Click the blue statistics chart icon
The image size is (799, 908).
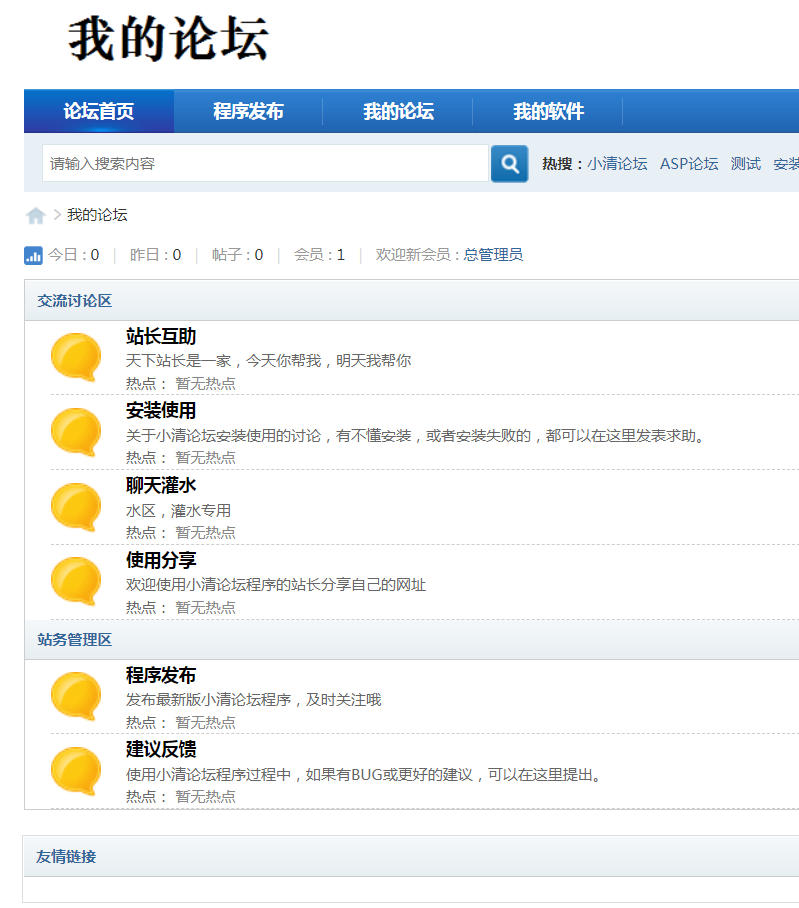(33, 255)
